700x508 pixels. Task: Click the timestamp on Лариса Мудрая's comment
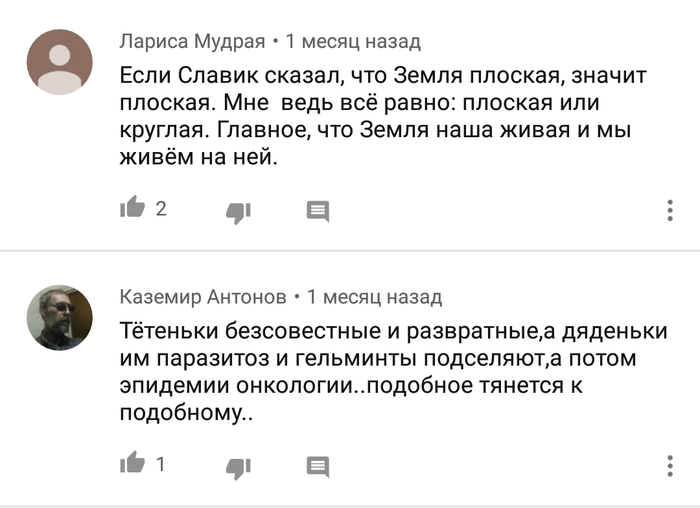[x=353, y=41]
